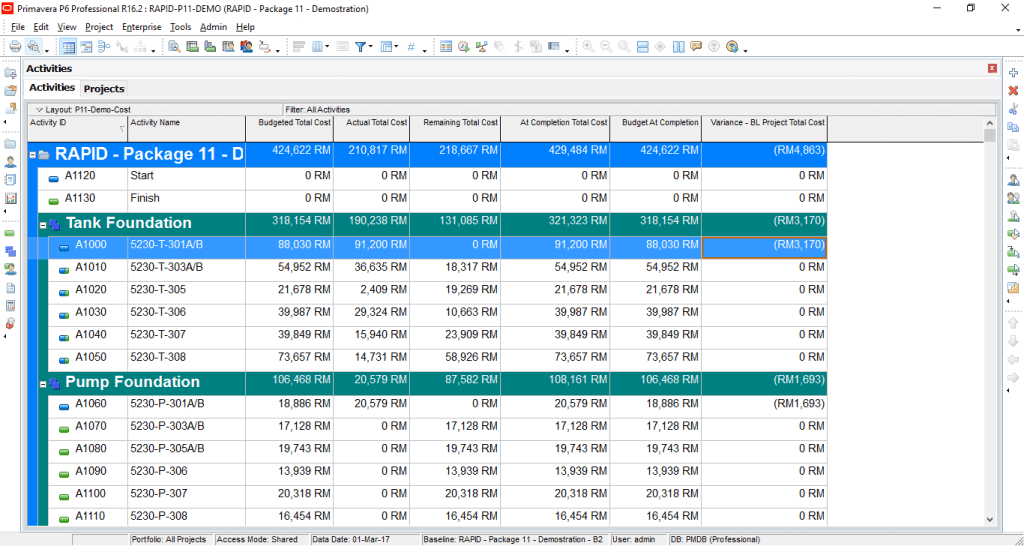Viewport: 1024px width, 546px height.
Task: Click red X Delete icon on right bar
Action: coord(1013,90)
